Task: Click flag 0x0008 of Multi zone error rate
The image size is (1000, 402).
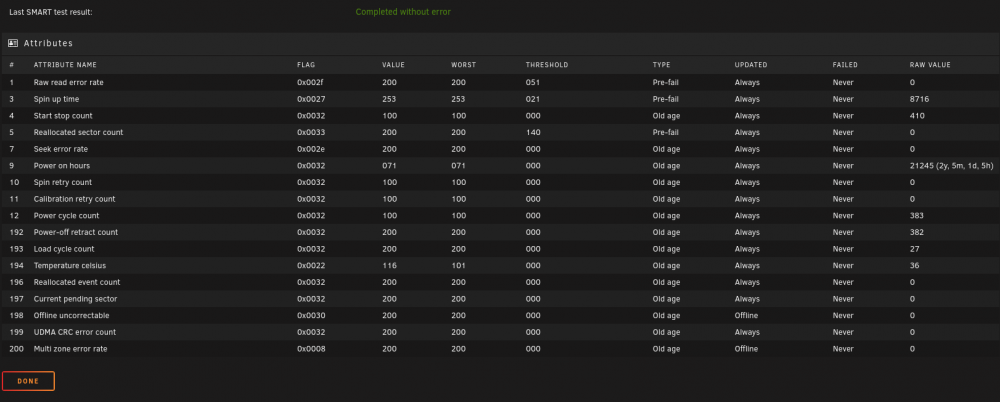Action: [x=311, y=348]
